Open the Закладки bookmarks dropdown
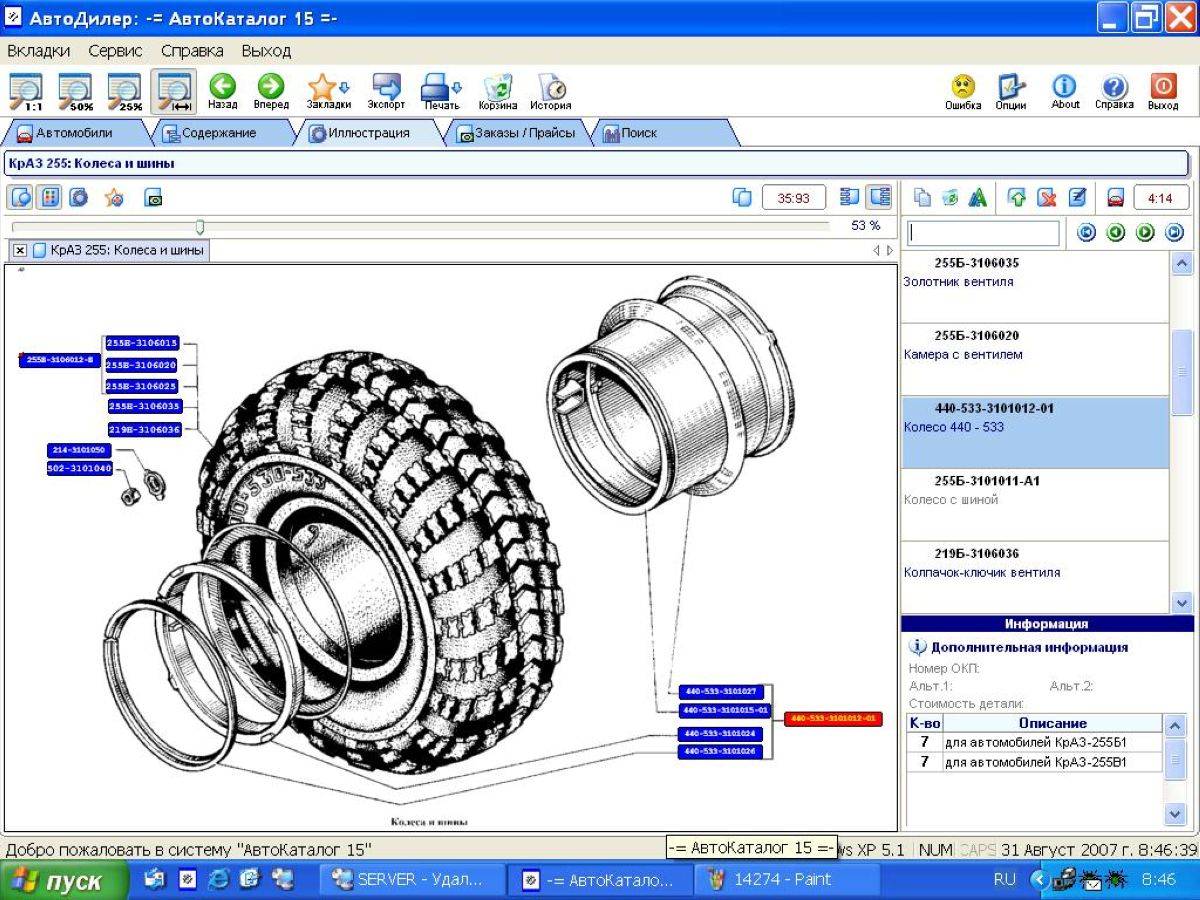1200x900 pixels. pos(328,91)
